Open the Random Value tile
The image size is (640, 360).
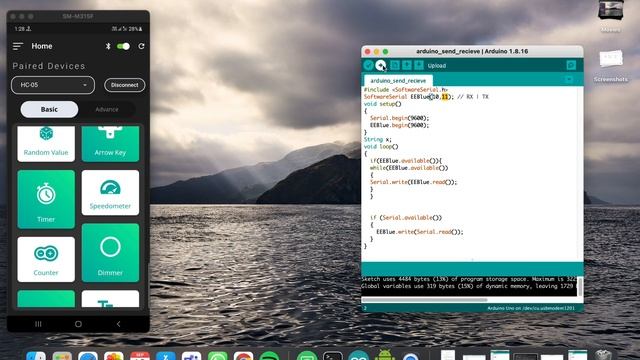tap(46, 144)
